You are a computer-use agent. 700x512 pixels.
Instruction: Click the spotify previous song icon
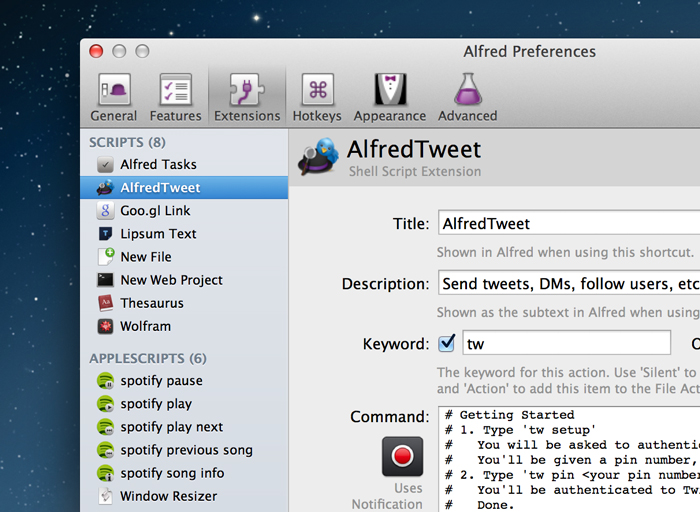tap(105, 450)
